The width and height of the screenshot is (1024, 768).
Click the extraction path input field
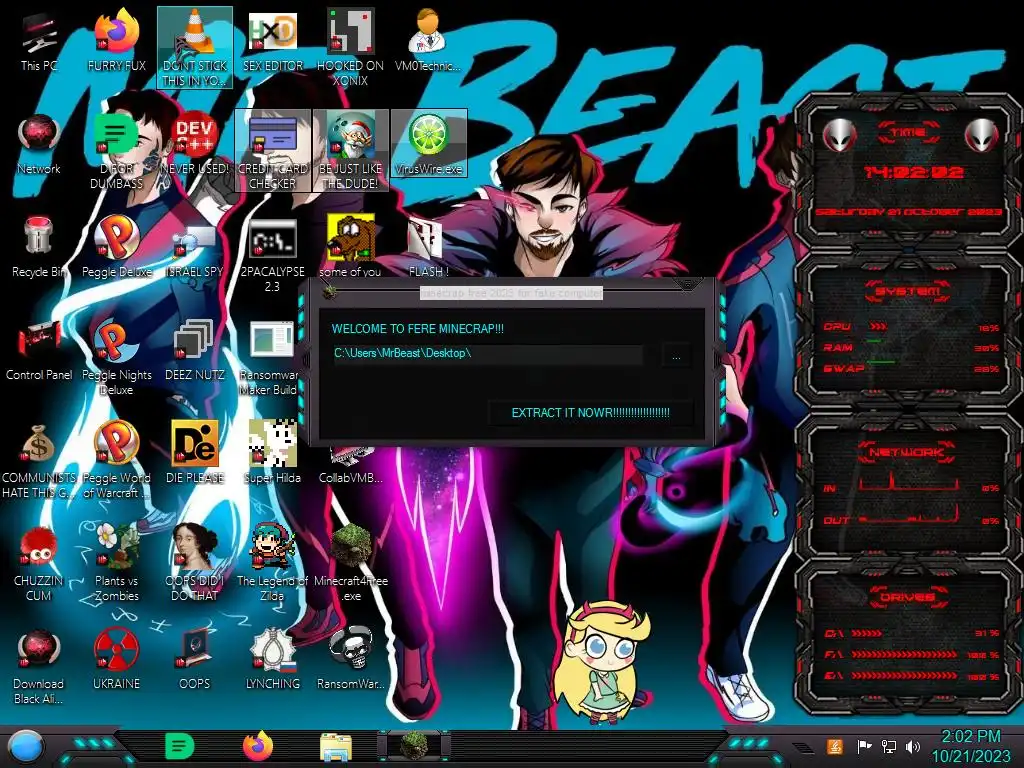point(487,353)
